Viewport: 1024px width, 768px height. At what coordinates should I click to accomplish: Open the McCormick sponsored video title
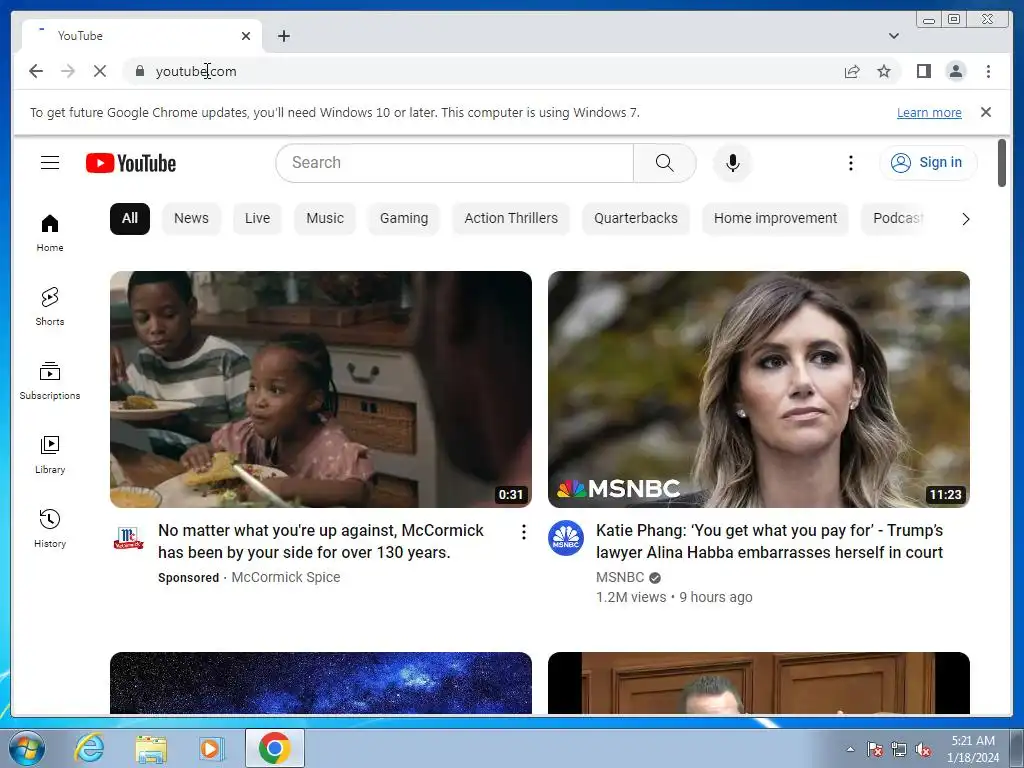[321, 541]
